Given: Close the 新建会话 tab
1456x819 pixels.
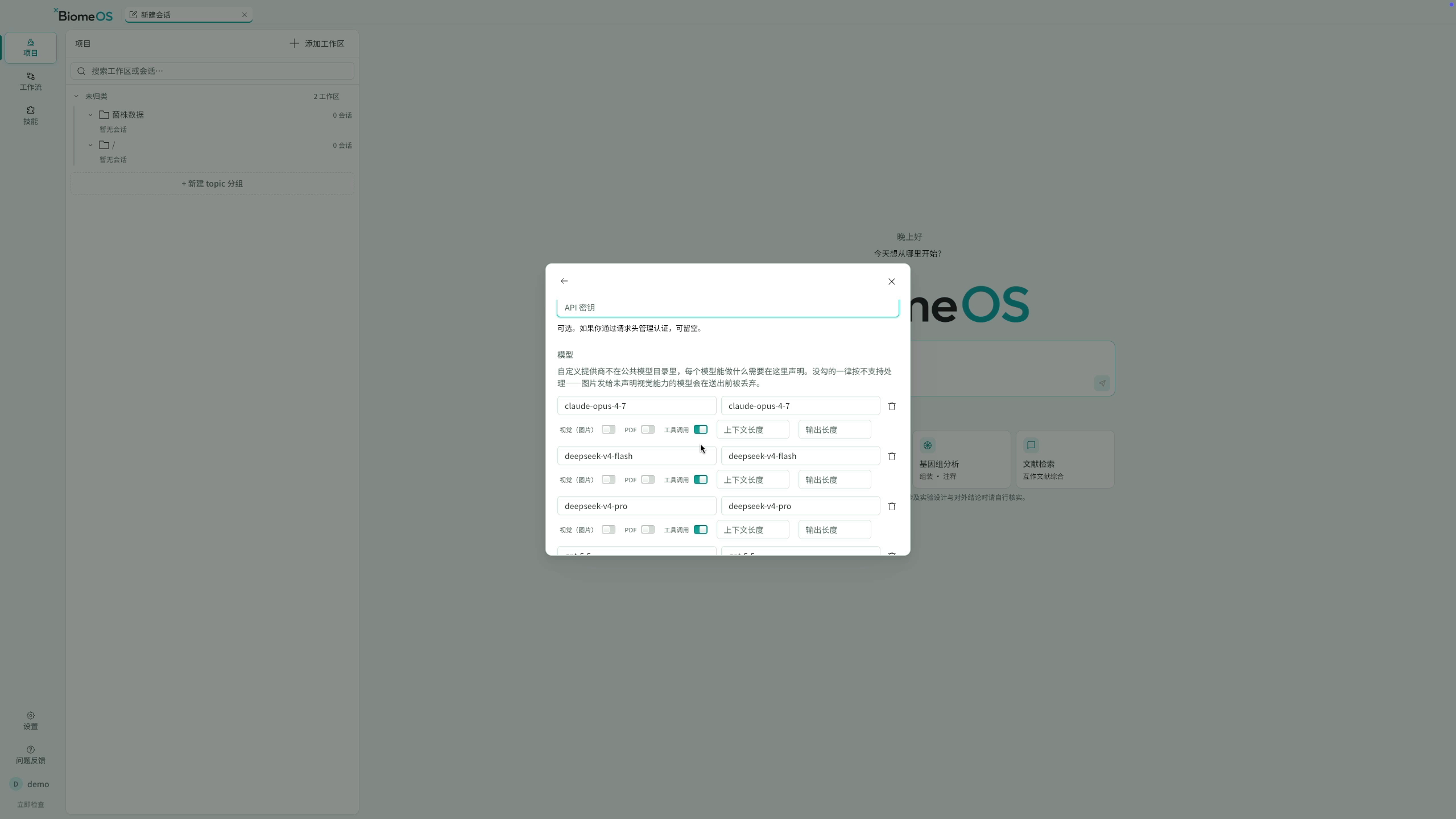Looking at the screenshot, I should pyautogui.click(x=245, y=15).
